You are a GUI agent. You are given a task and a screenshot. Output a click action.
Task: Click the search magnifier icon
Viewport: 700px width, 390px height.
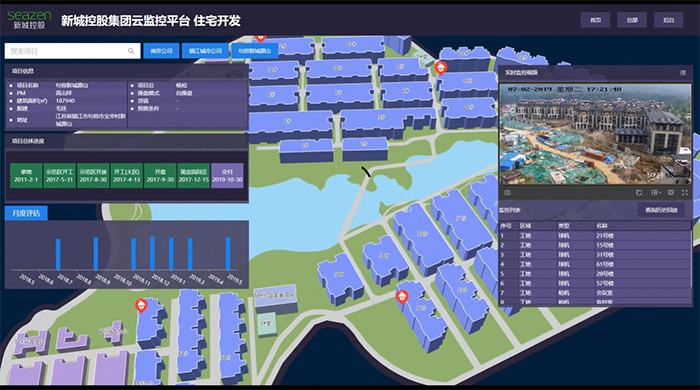[x=131, y=51]
